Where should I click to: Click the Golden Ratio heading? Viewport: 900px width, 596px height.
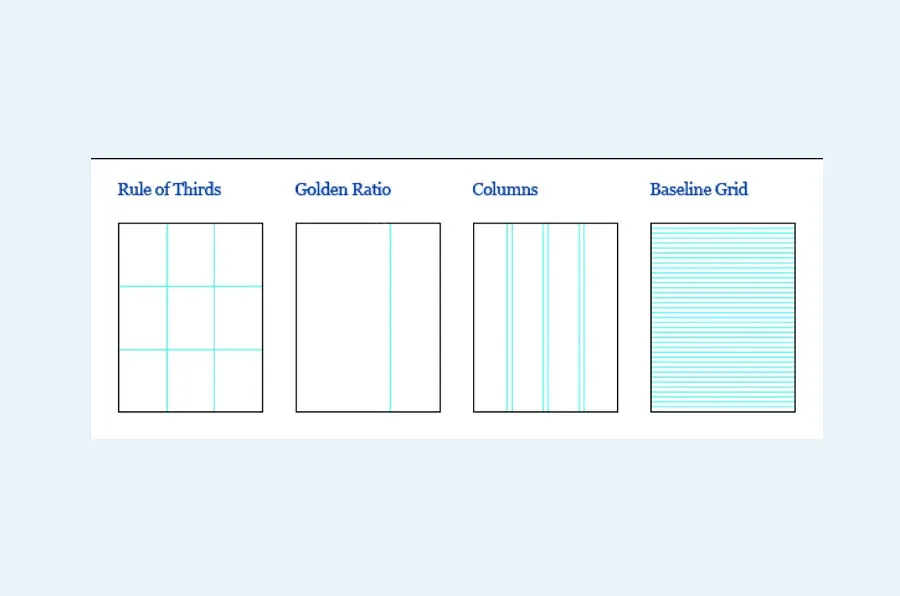tap(343, 189)
